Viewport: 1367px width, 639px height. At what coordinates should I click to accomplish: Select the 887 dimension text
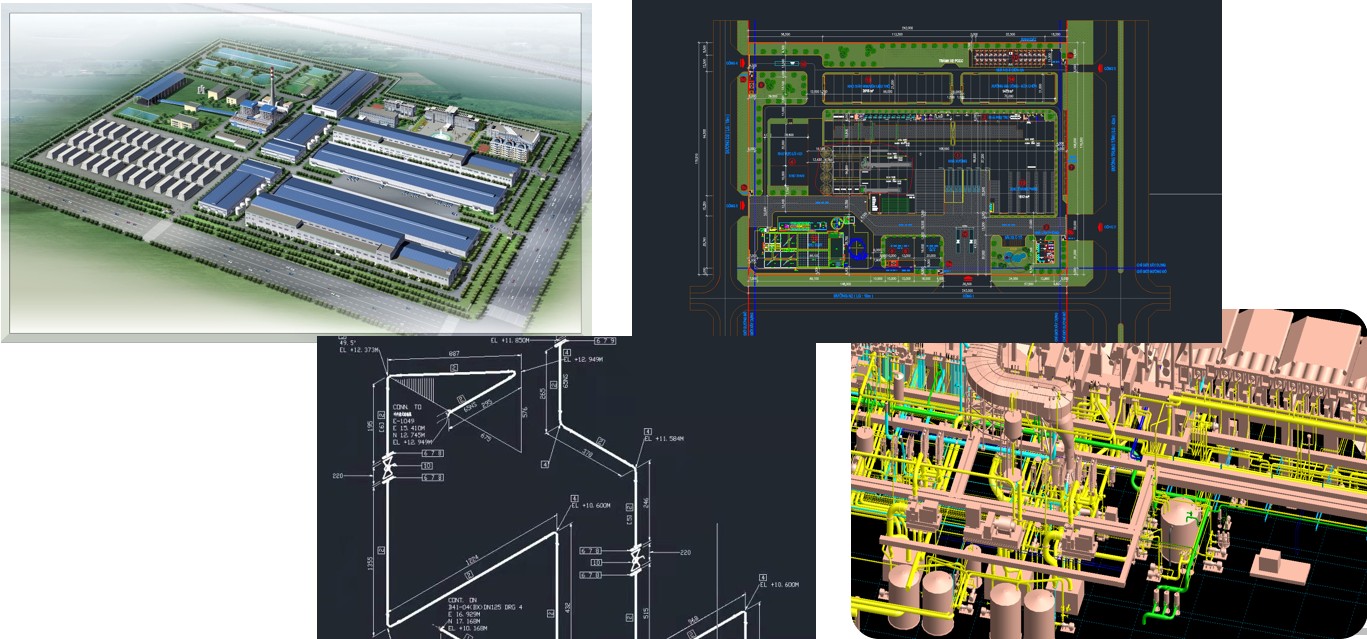click(452, 354)
